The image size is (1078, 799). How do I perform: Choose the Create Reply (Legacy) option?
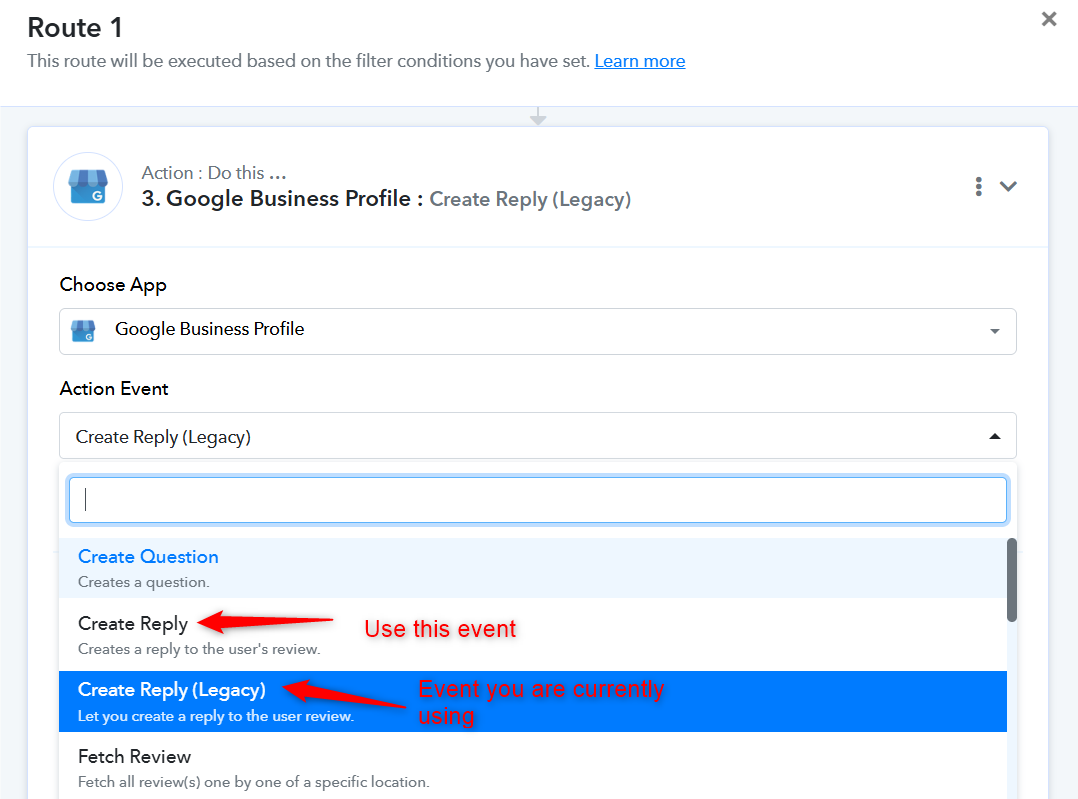(x=533, y=701)
